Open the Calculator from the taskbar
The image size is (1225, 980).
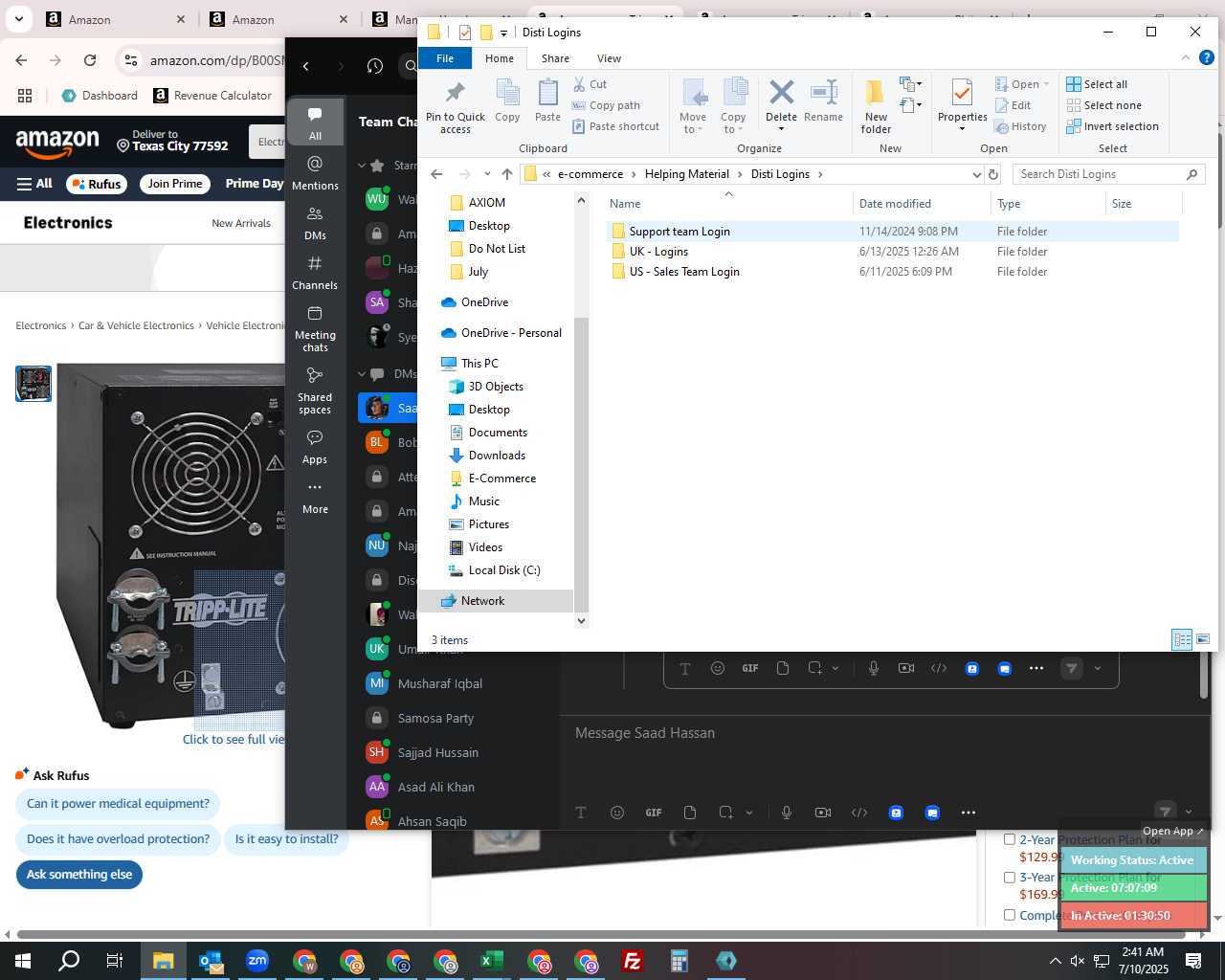tap(679, 961)
